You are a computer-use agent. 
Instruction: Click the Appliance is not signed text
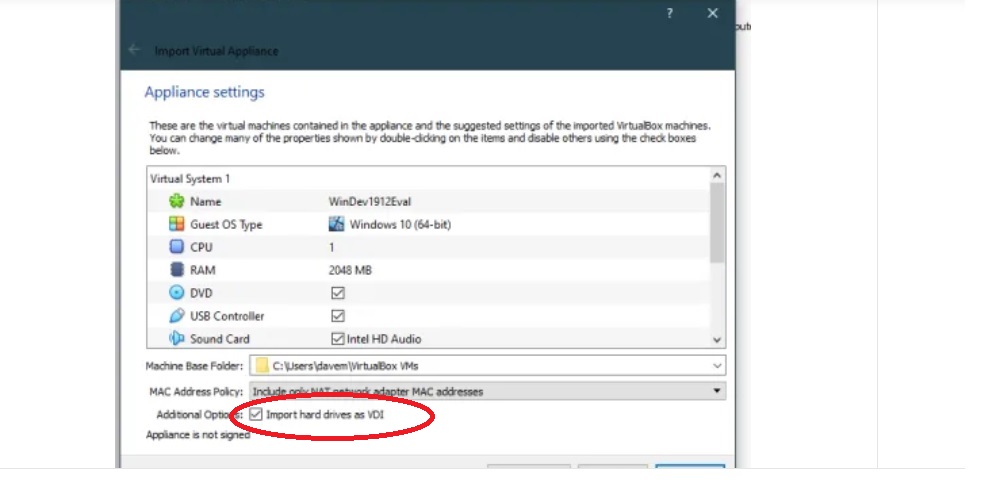[198, 435]
